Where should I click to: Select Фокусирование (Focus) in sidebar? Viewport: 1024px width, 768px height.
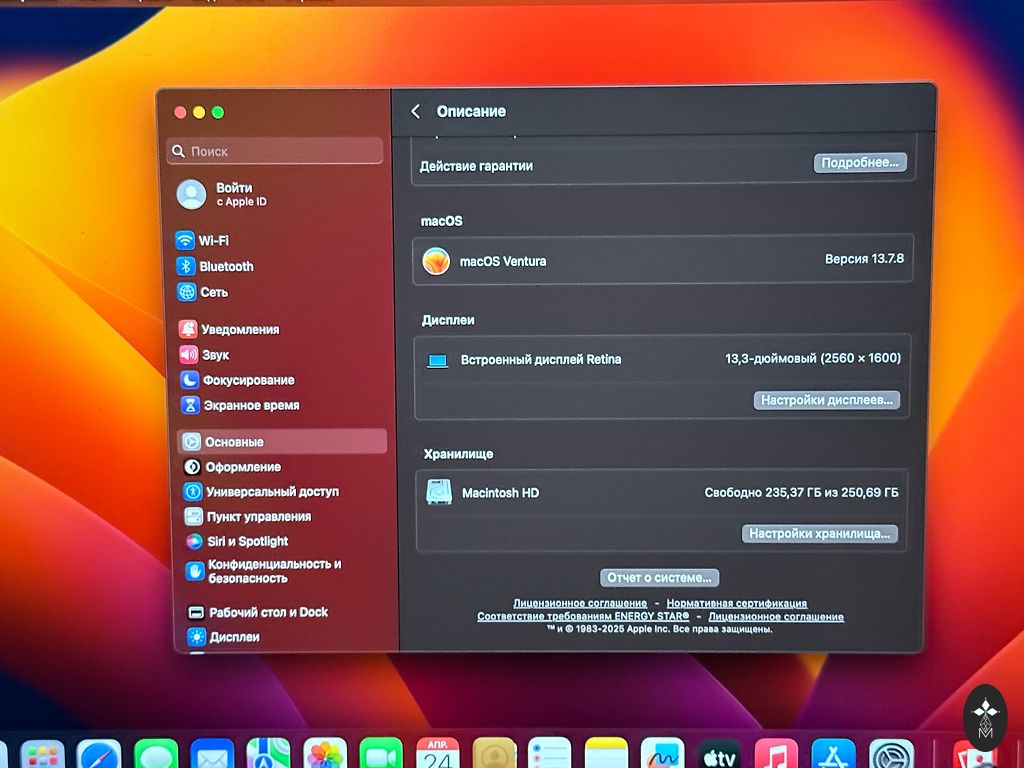(x=247, y=381)
